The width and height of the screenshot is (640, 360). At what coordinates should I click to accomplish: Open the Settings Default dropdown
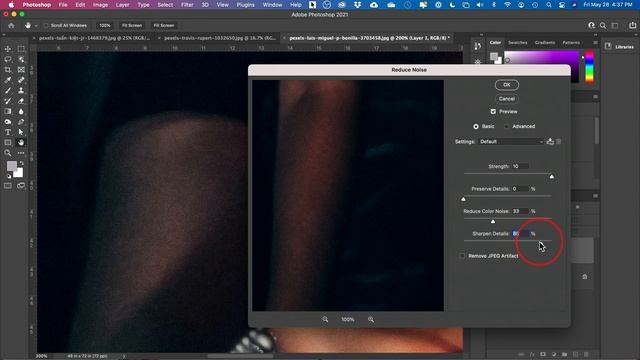[x=511, y=142]
